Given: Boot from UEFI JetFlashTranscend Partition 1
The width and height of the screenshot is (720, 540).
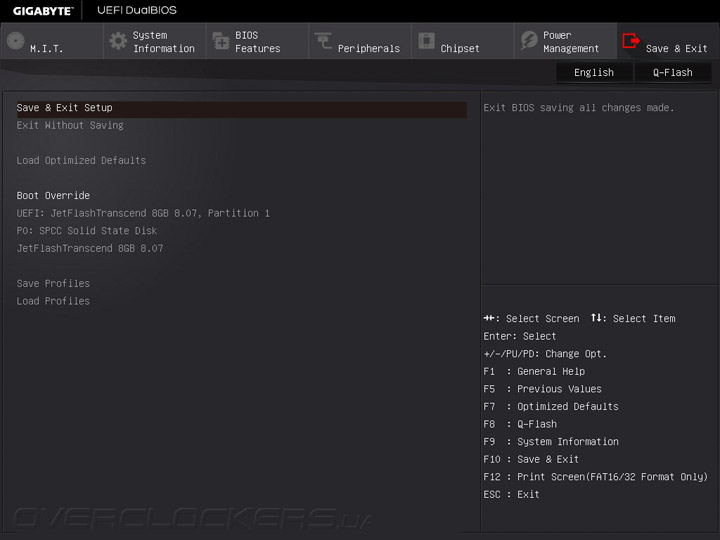Looking at the screenshot, I should coord(143,213).
